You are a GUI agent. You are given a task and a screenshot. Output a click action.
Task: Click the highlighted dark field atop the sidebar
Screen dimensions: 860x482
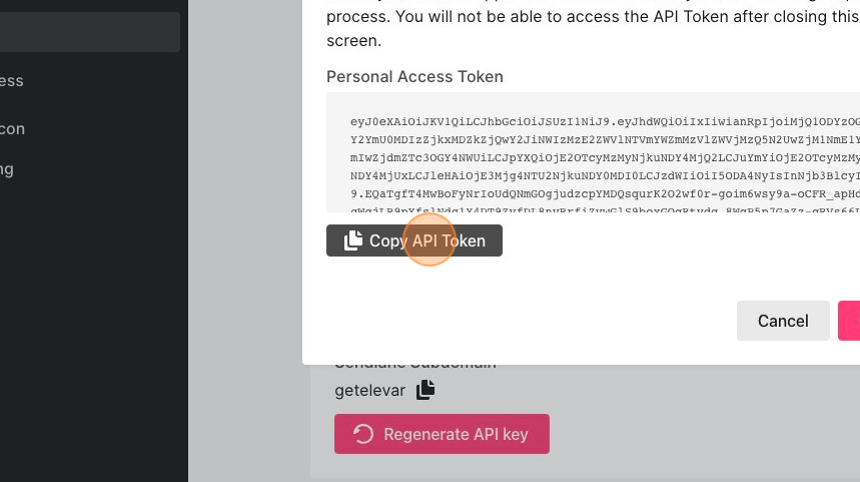[x=90, y=32]
